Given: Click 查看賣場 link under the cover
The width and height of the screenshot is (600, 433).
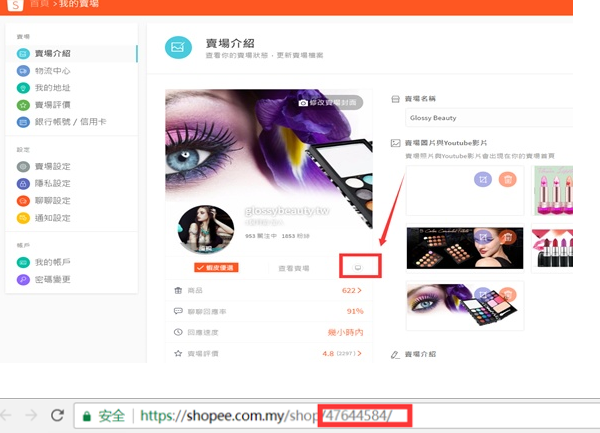Looking at the screenshot, I should pos(294,269).
